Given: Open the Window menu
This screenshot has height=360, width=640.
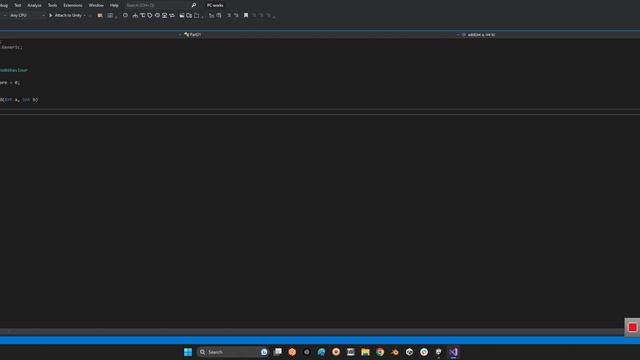Looking at the screenshot, I should point(96,5).
